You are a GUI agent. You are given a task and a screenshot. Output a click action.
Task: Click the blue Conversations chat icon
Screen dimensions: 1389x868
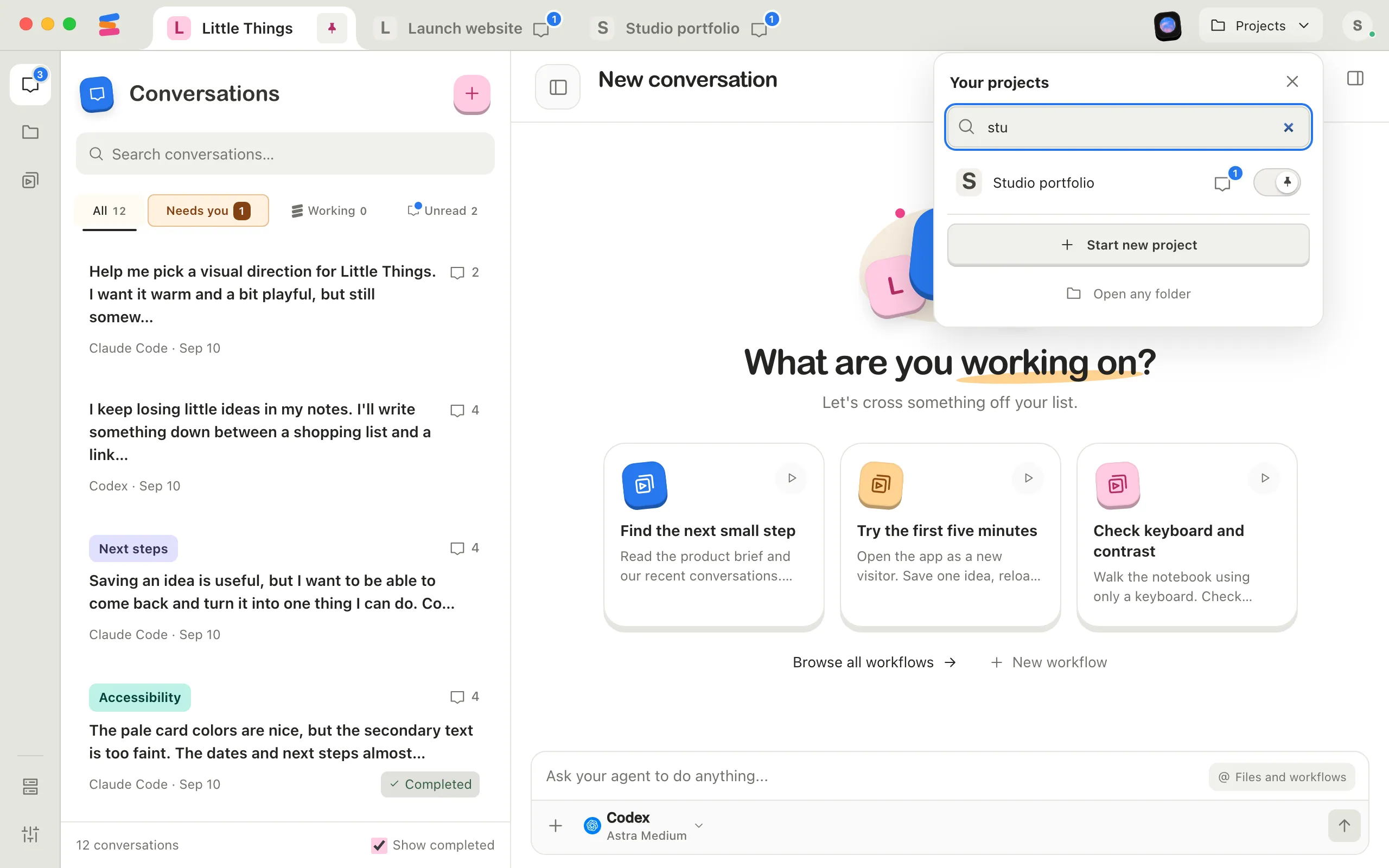pyautogui.click(x=97, y=93)
